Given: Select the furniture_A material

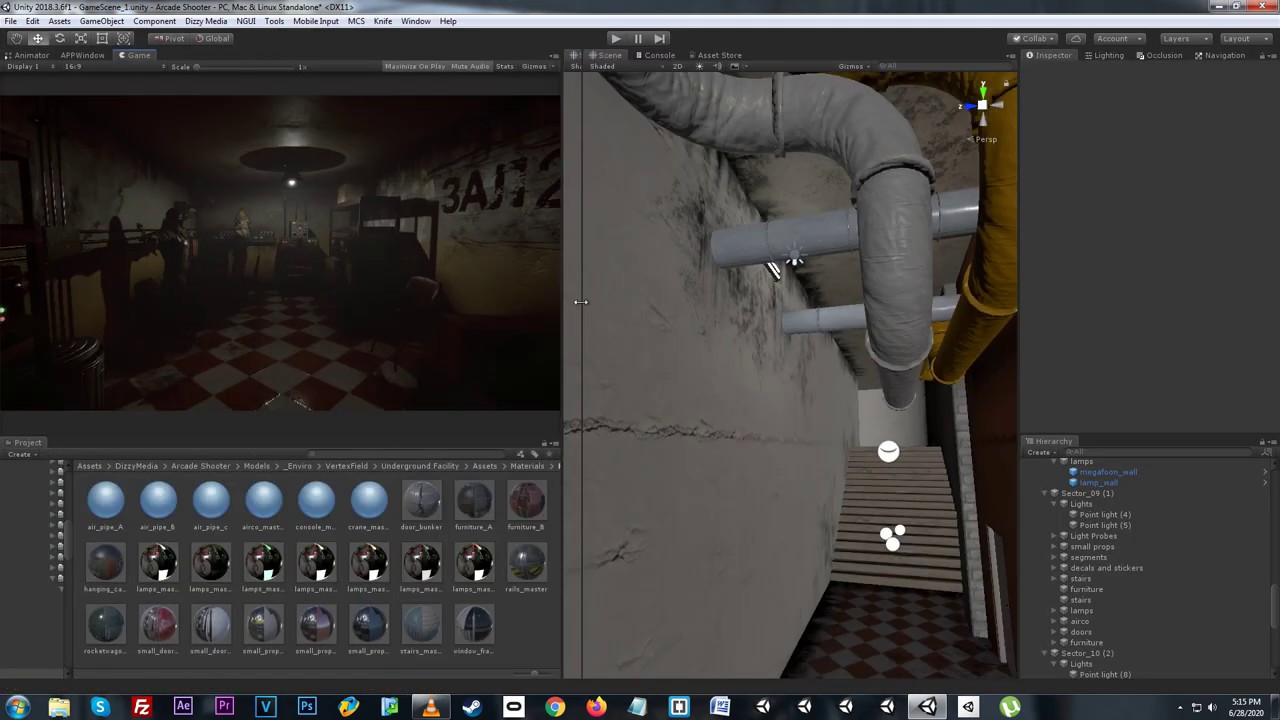Looking at the screenshot, I should 474,506.
